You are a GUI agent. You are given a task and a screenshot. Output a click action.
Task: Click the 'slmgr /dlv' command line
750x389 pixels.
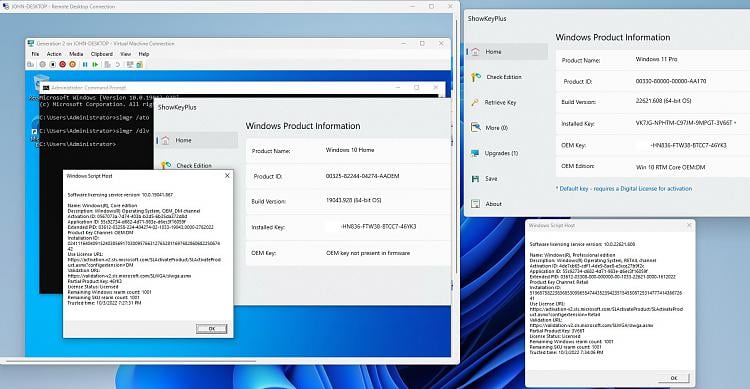94,131
